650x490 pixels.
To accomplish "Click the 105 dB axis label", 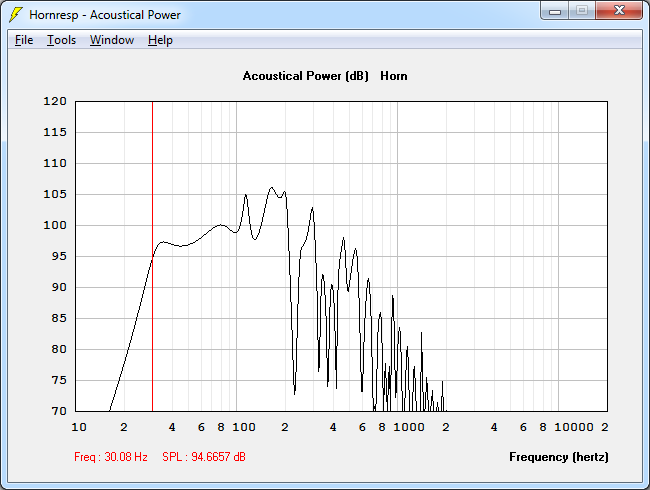I will [x=55, y=194].
